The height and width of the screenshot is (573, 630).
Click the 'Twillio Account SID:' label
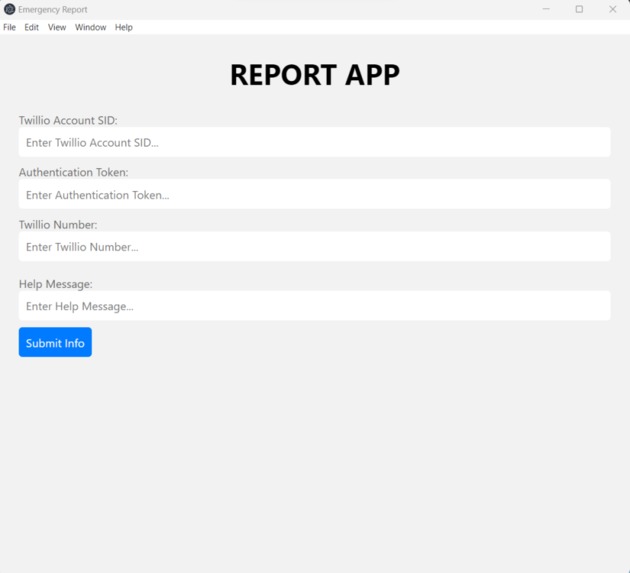point(68,121)
